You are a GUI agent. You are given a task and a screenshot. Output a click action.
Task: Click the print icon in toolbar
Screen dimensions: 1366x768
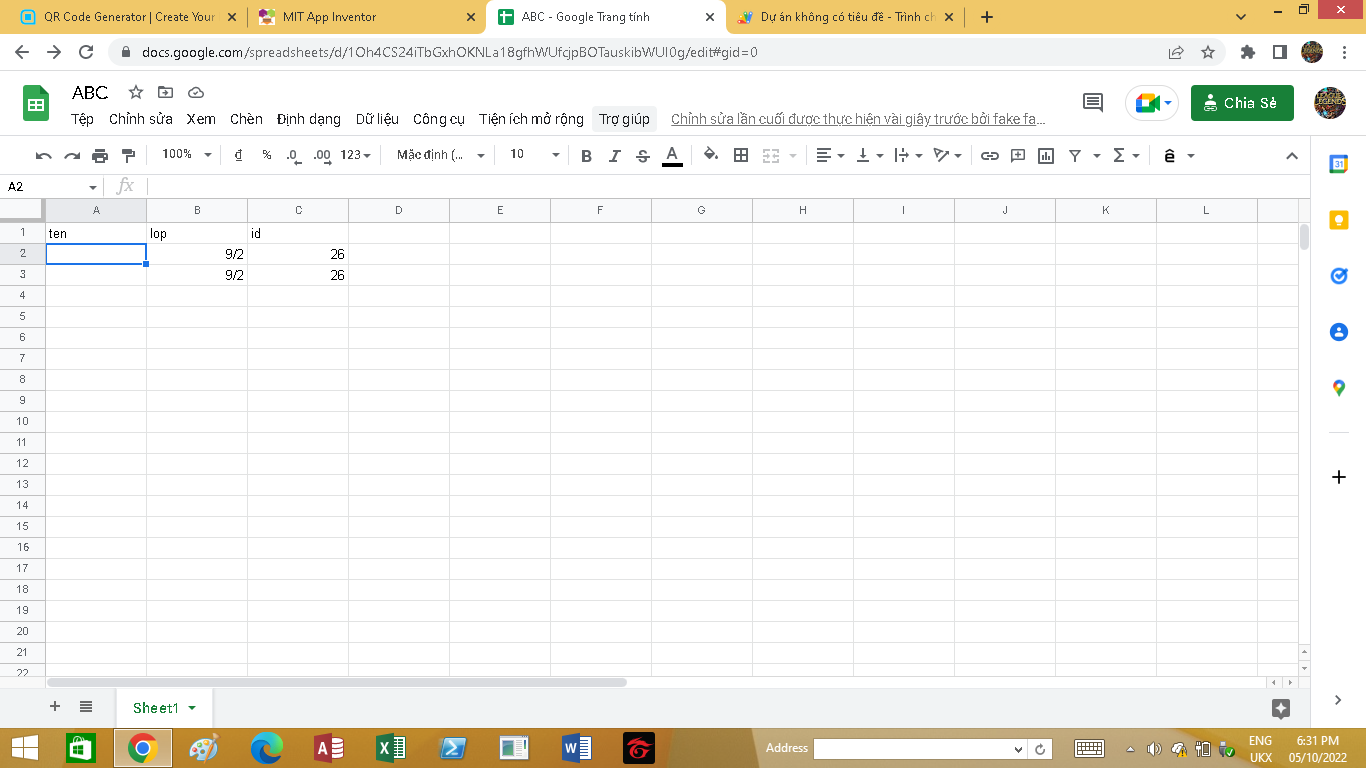pyautogui.click(x=100, y=155)
